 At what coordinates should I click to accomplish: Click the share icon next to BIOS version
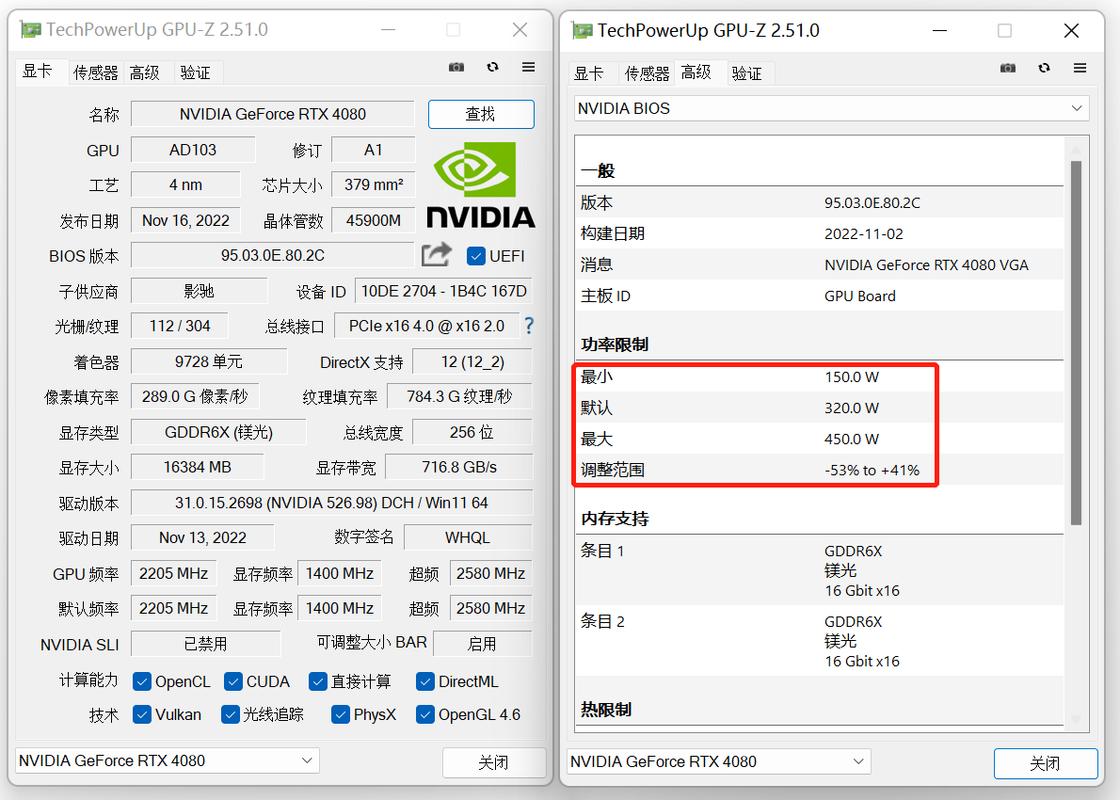435,255
